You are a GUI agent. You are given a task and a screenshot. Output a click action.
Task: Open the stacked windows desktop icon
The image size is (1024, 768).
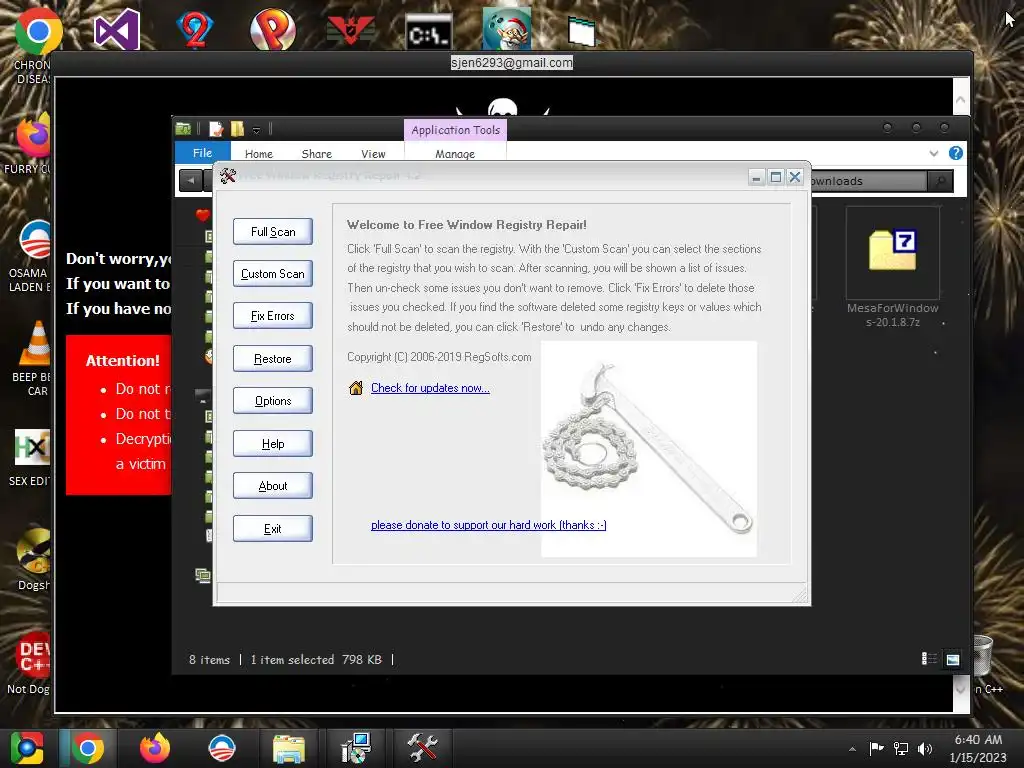(581, 31)
